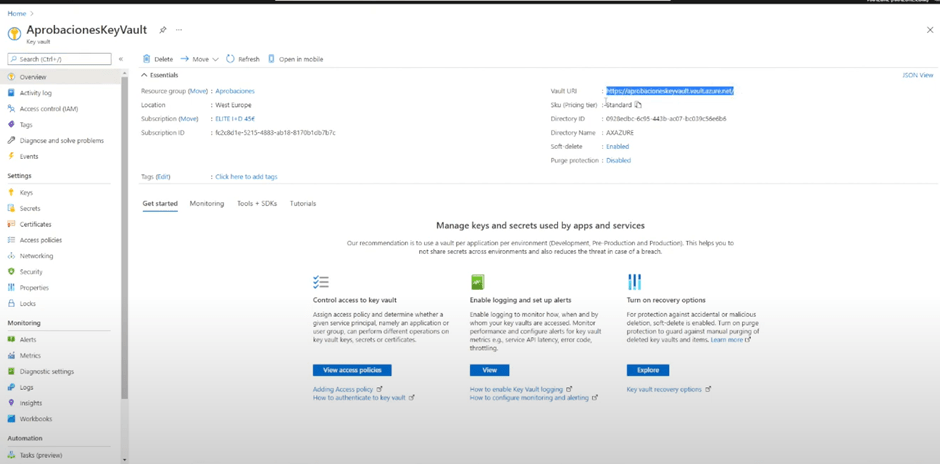
Task: Switch to the Tools + SDKs tab
Action: tap(257, 203)
